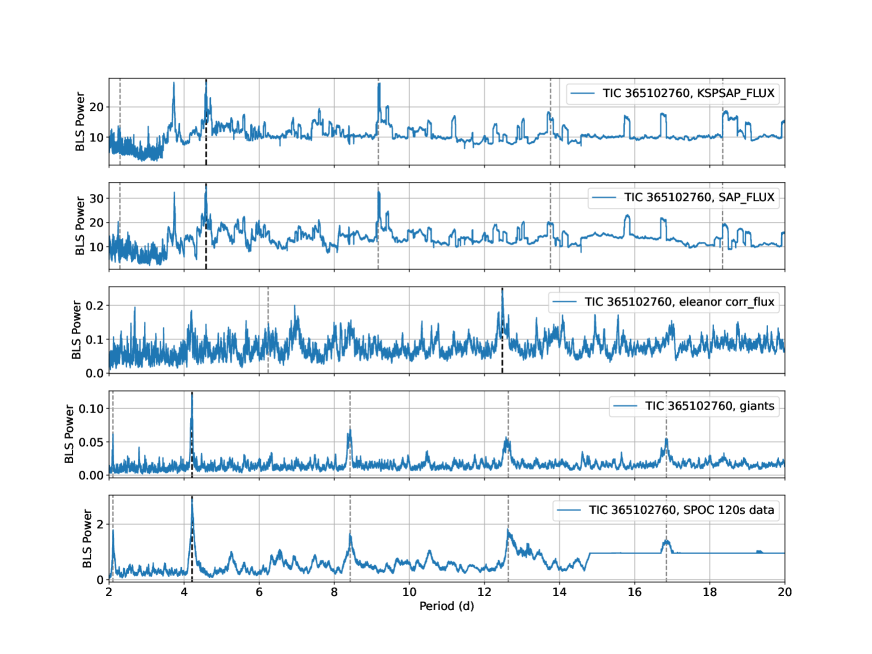872x654 pixels.
Task: Click y-tick 0.10 in giants panel
Action: pos(91,409)
